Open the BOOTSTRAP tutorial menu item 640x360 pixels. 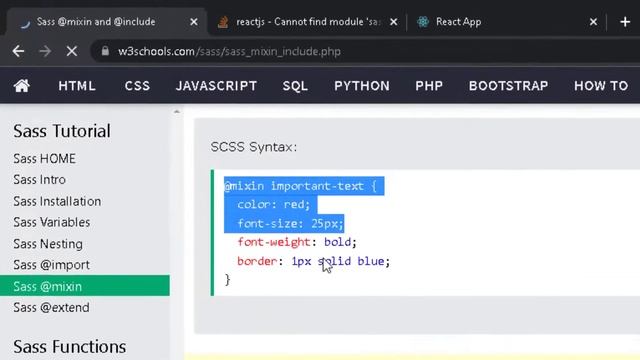coord(509,86)
